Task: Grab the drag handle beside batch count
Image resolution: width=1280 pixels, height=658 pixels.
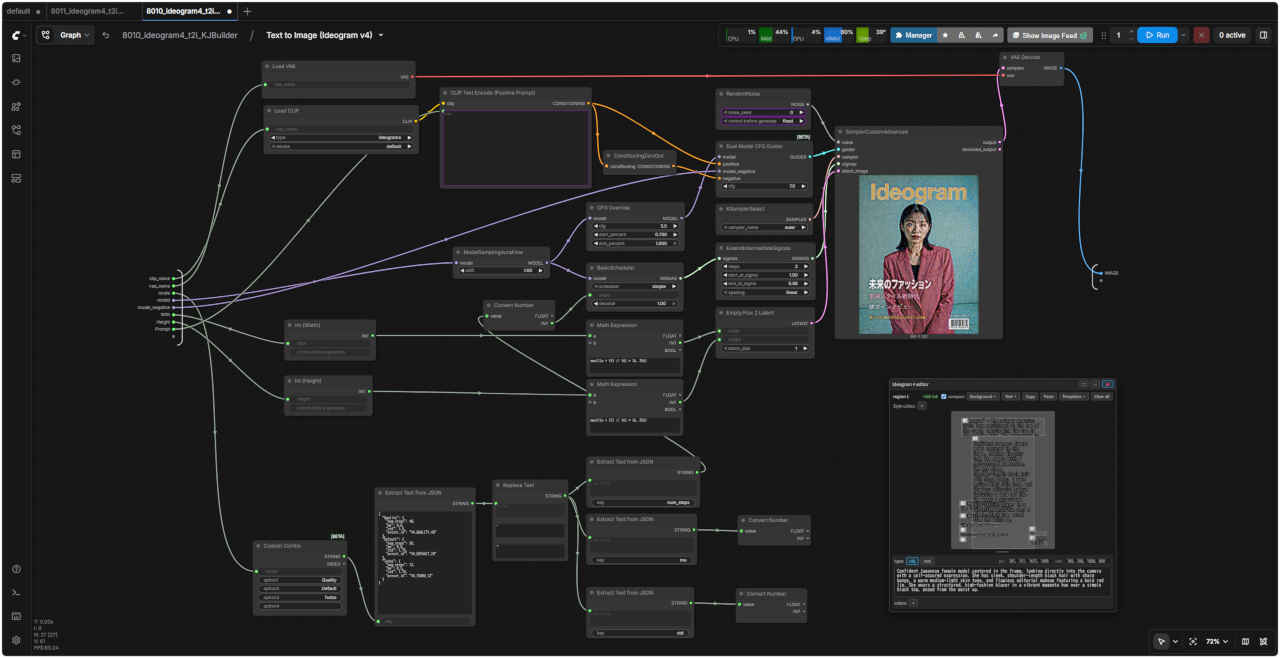Action: click(x=1104, y=35)
